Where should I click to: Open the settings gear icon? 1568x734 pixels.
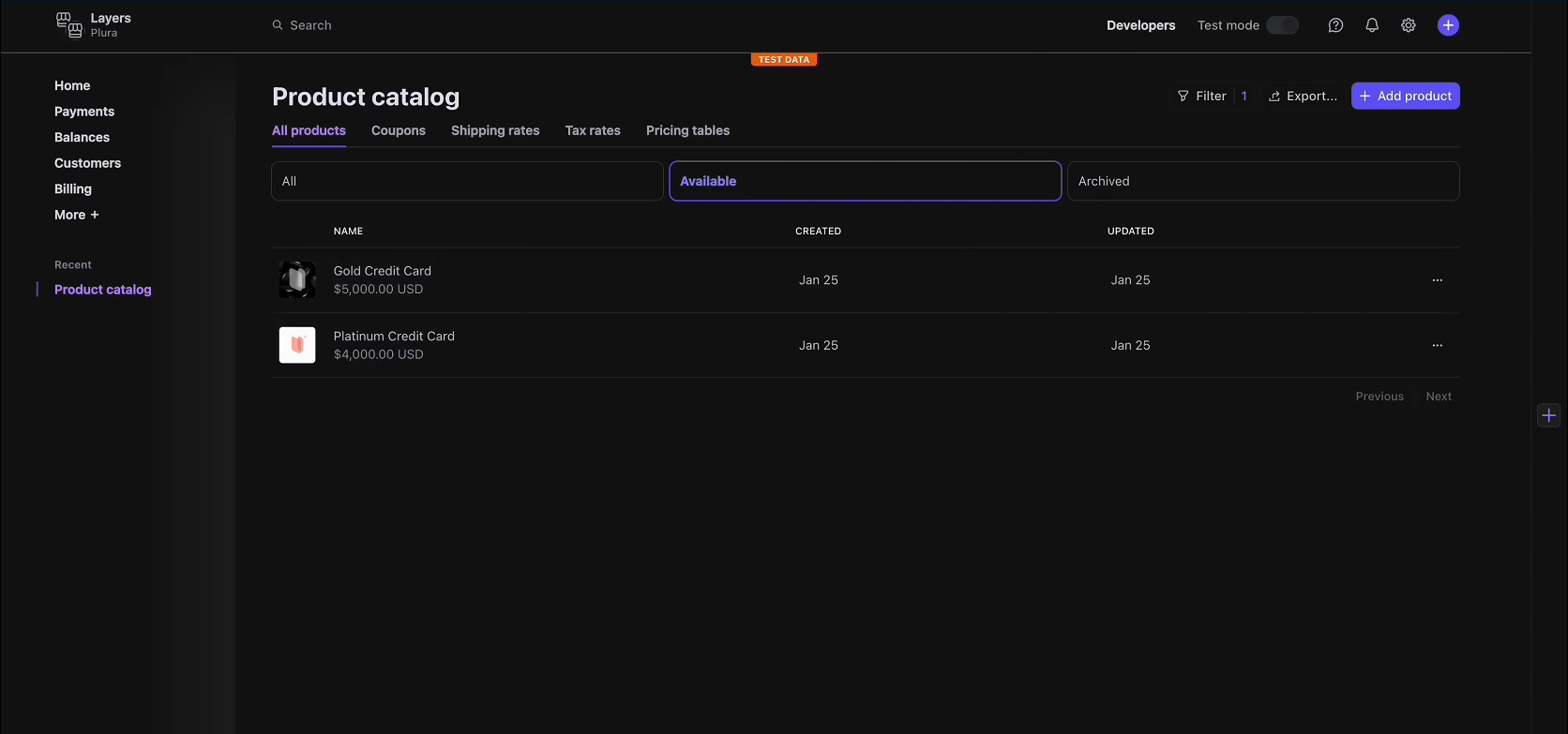1409,25
